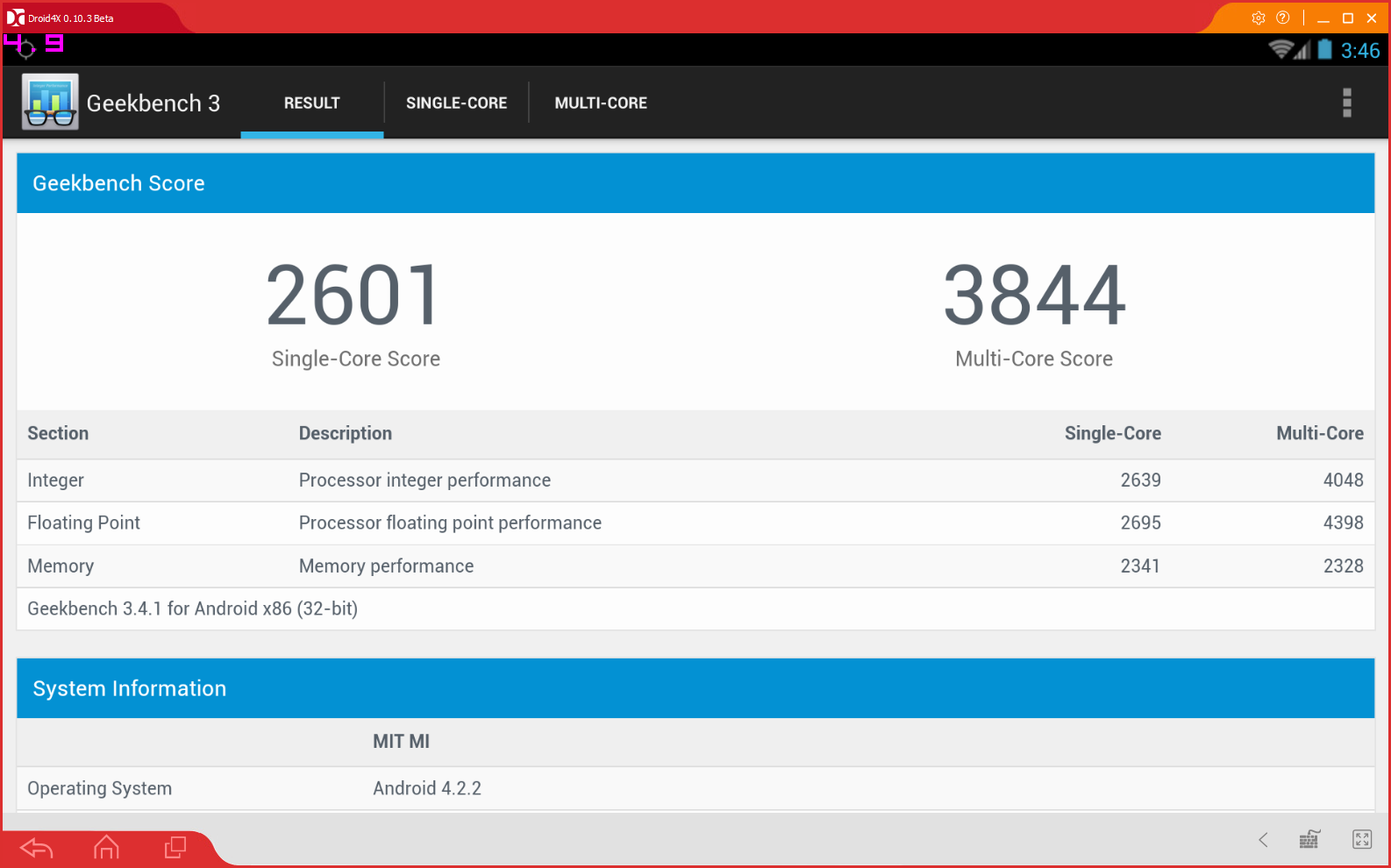
Task: Toggle fullscreen mode icon
Action: point(1362,839)
